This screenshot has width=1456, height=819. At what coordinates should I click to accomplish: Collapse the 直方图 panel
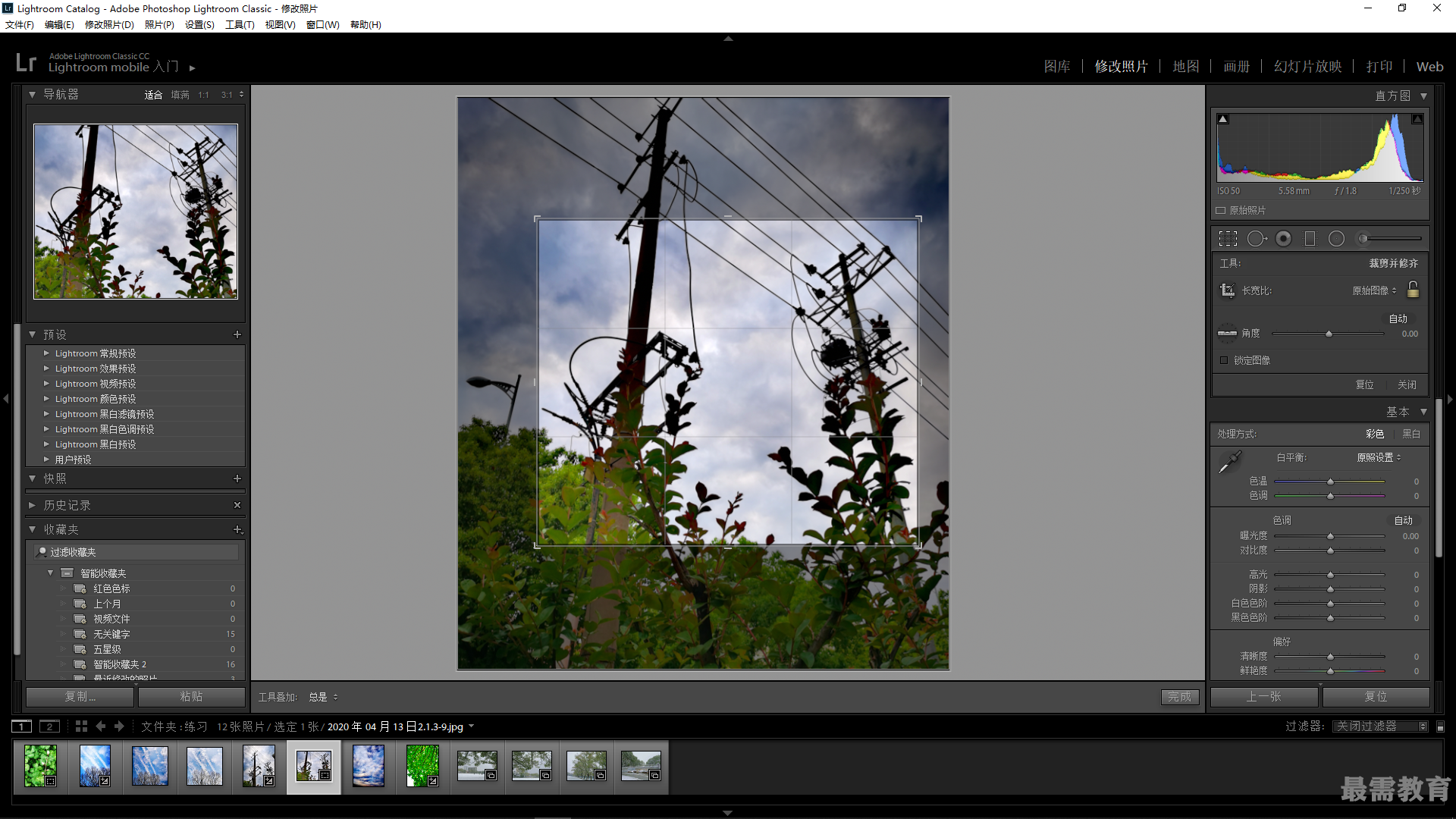point(1423,96)
